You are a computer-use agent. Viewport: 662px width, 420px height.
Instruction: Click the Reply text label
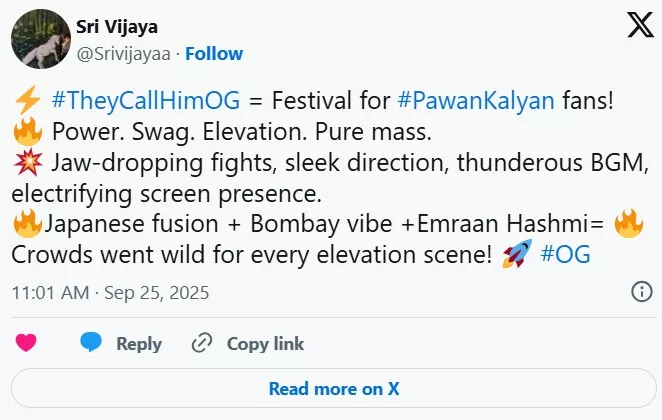pyautogui.click(x=139, y=343)
